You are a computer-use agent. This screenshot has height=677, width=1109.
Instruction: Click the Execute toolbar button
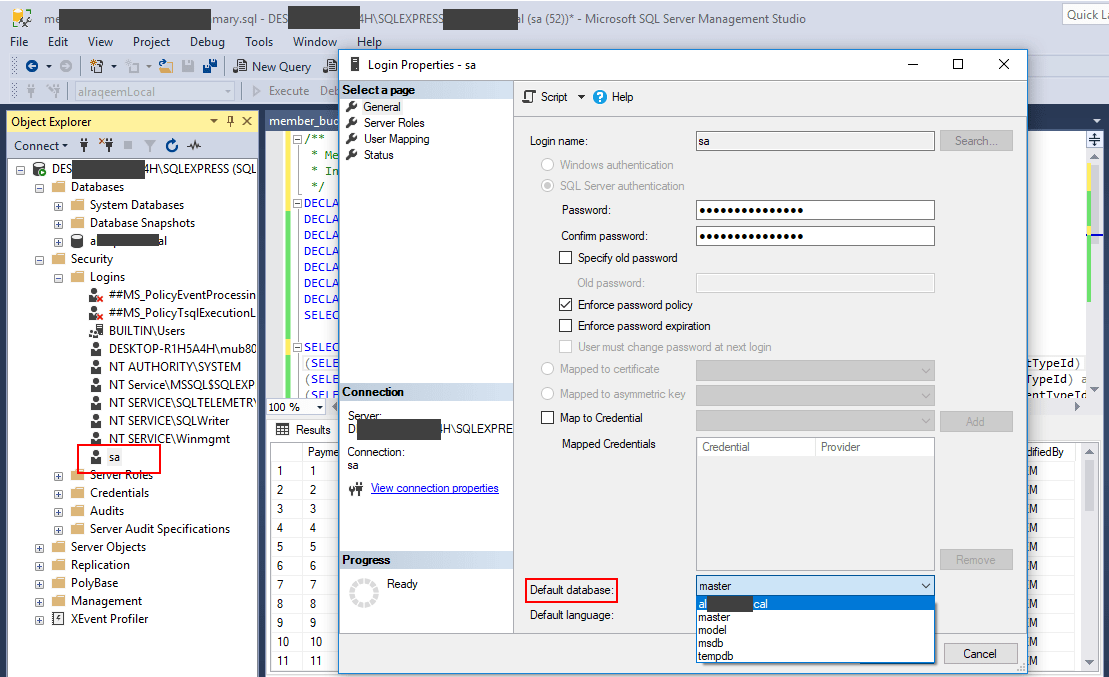tap(281, 91)
